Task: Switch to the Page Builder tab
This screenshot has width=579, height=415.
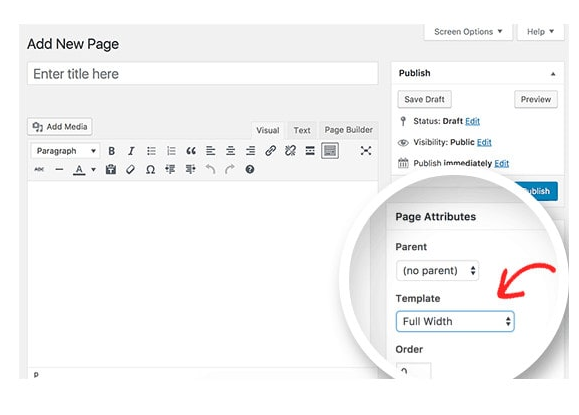Action: pyautogui.click(x=349, y=130)
